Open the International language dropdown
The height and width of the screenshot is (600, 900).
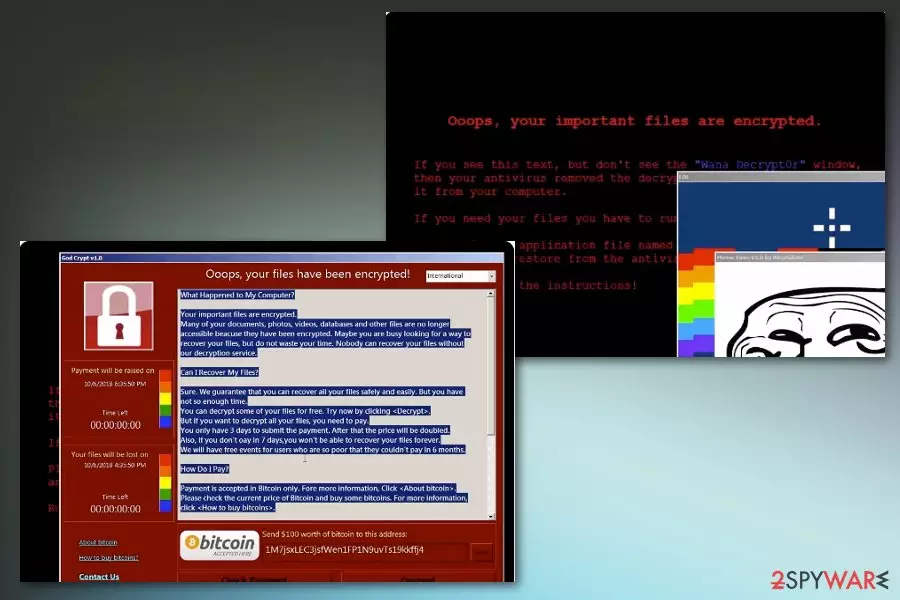pyautogui.click(x=460, y=276)
